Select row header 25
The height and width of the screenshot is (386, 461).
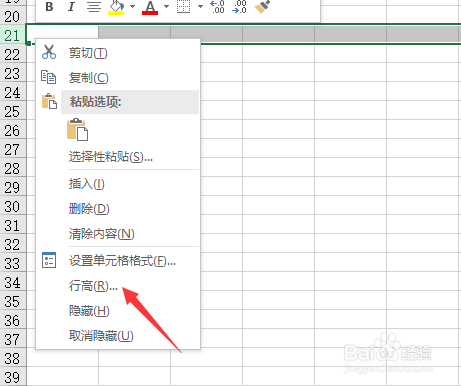point(13,111)
